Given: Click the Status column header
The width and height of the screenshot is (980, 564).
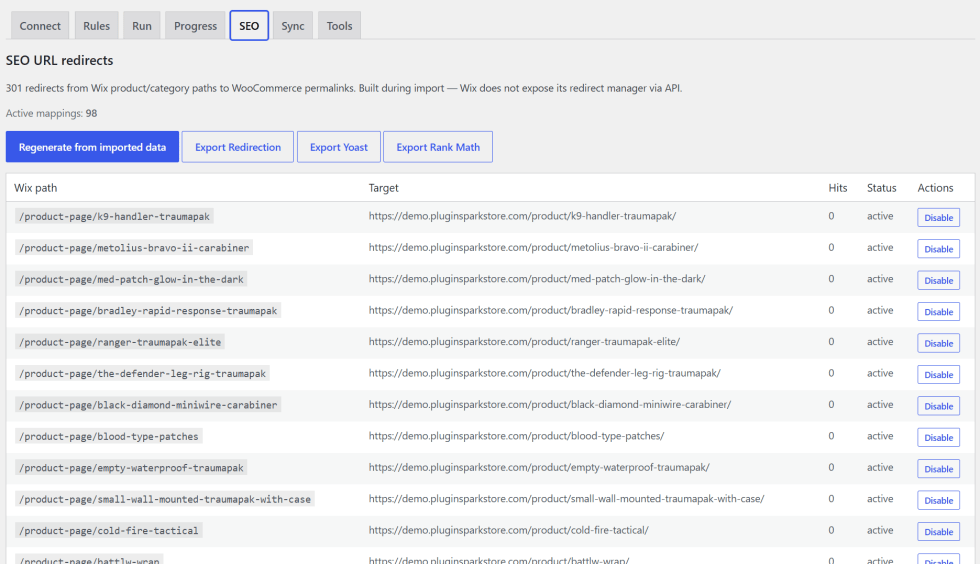Looking at the screenshot, I should pos(881,188).
